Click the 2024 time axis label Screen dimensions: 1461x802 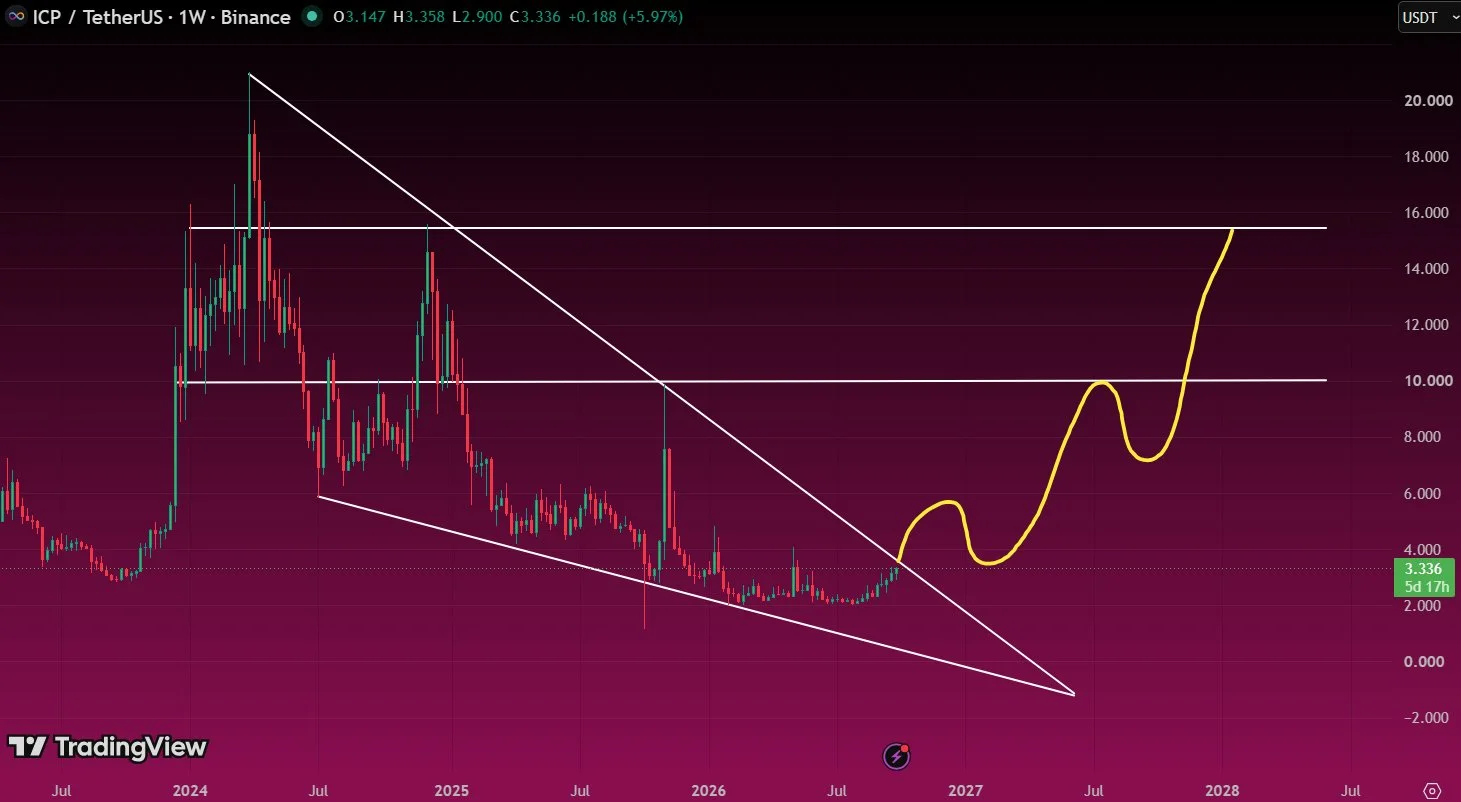(190, 791)
